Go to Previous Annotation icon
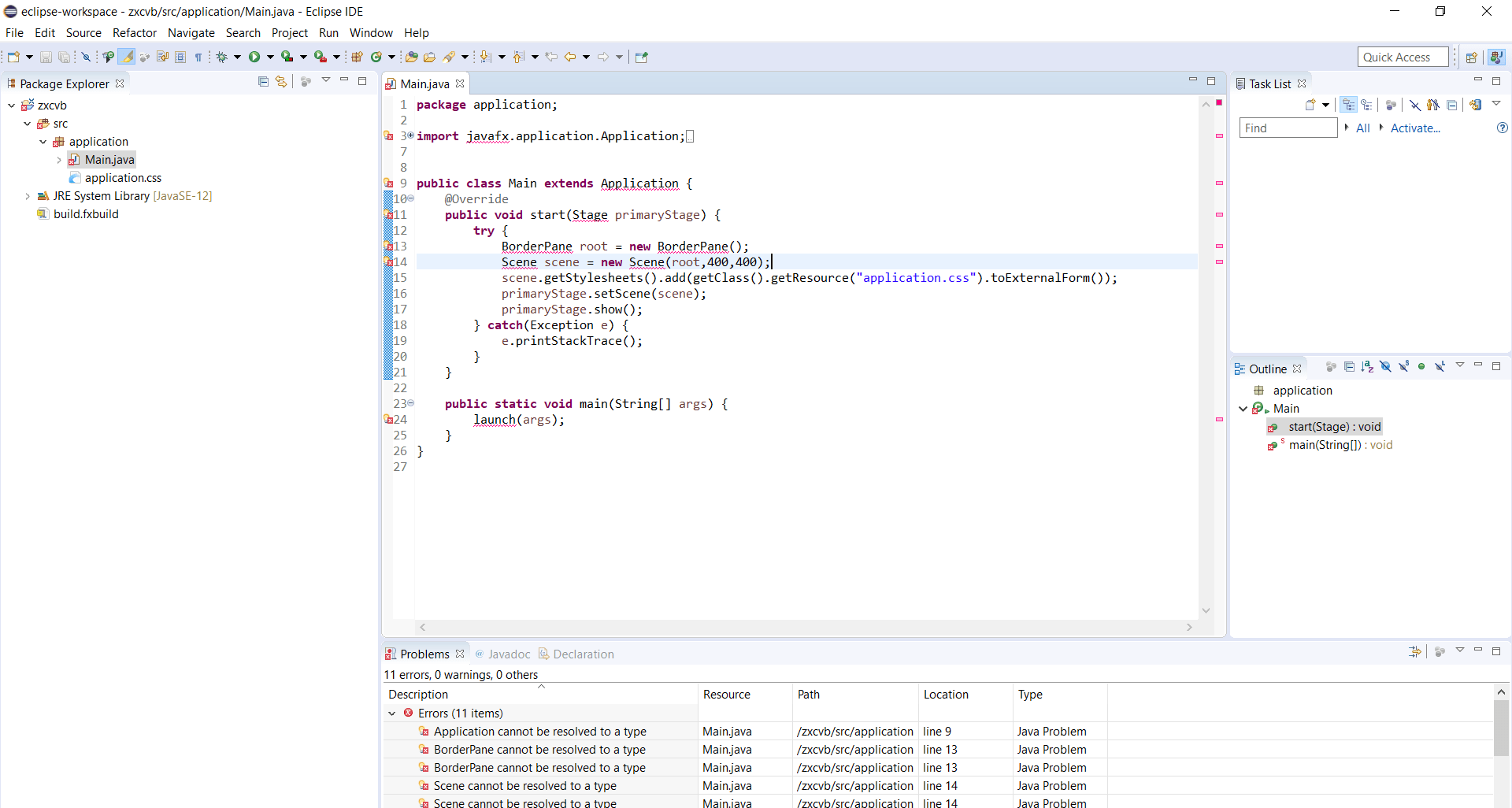1512x808 pixels. [x=517, y=57]
